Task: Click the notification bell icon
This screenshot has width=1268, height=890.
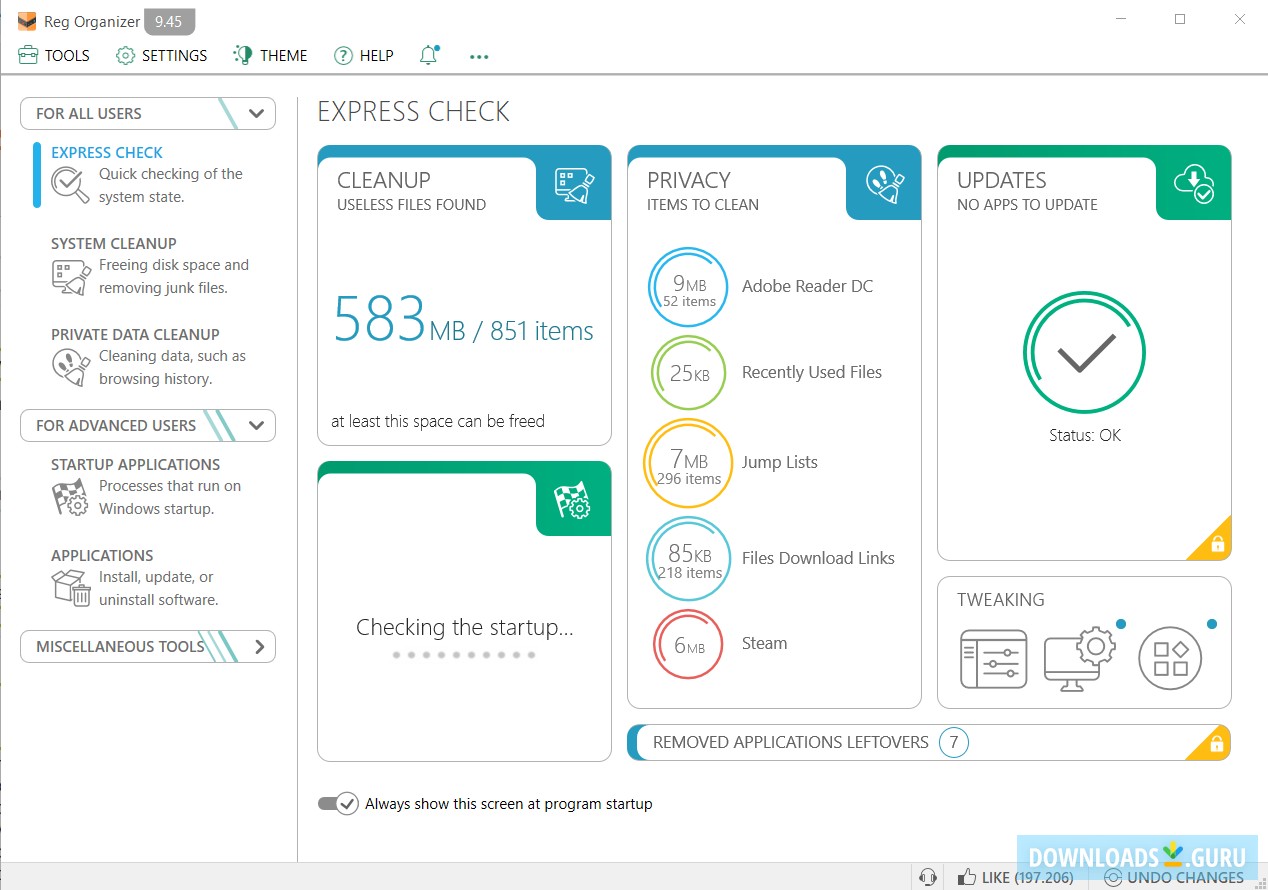Action: pyautogui.click(x=429, y=55)
